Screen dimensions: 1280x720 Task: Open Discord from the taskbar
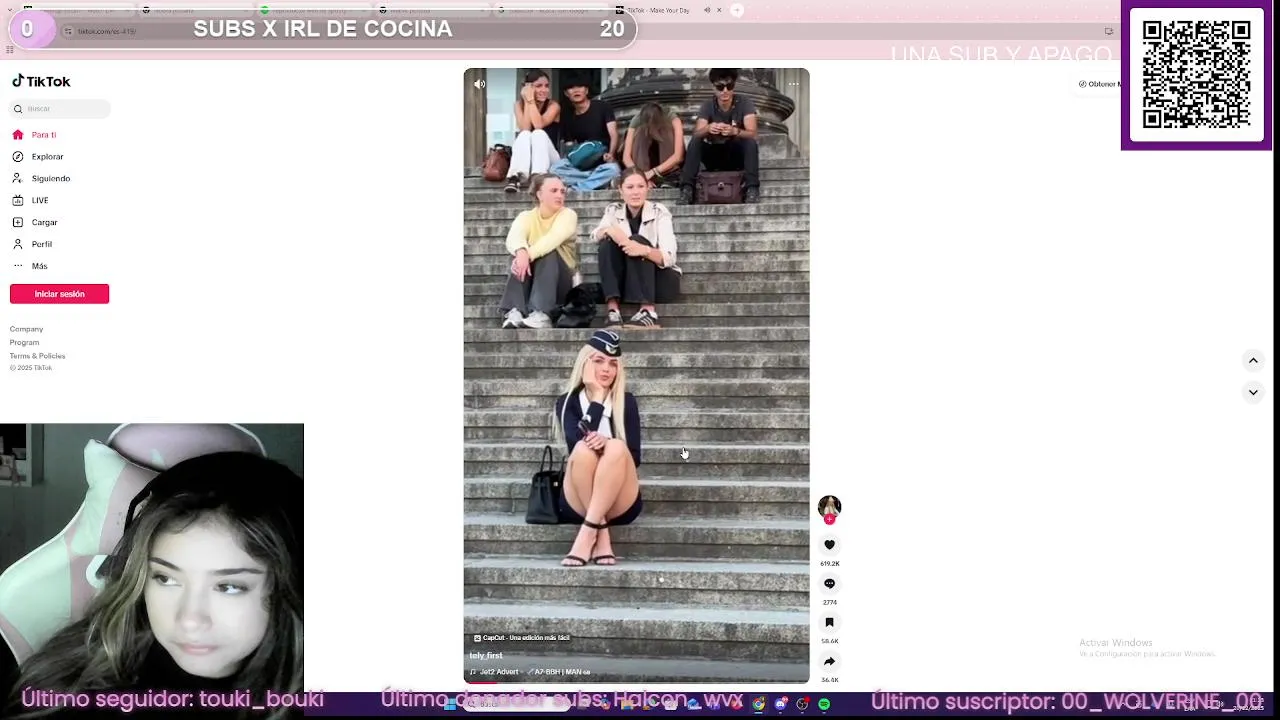[781, 705]
